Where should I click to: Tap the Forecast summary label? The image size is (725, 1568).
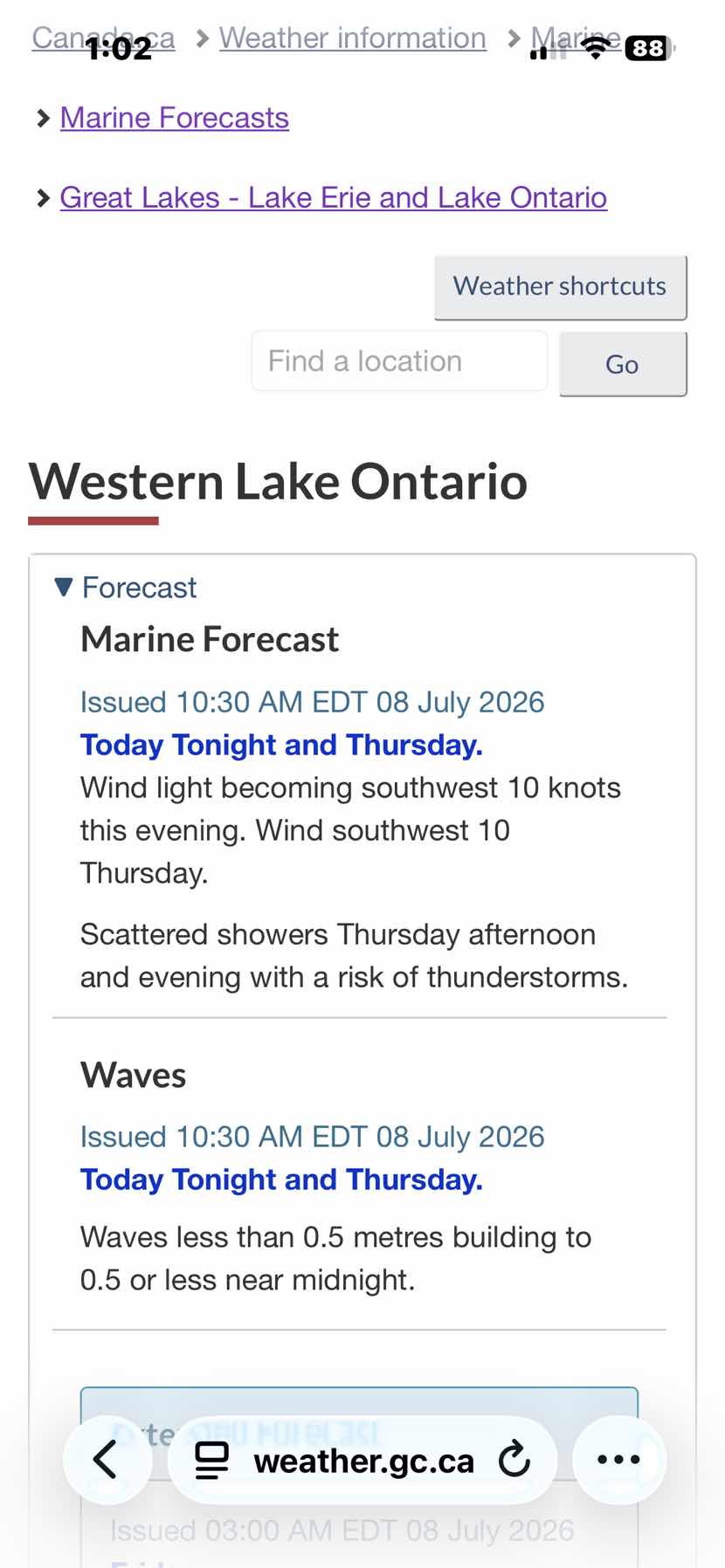click(140, 588)
